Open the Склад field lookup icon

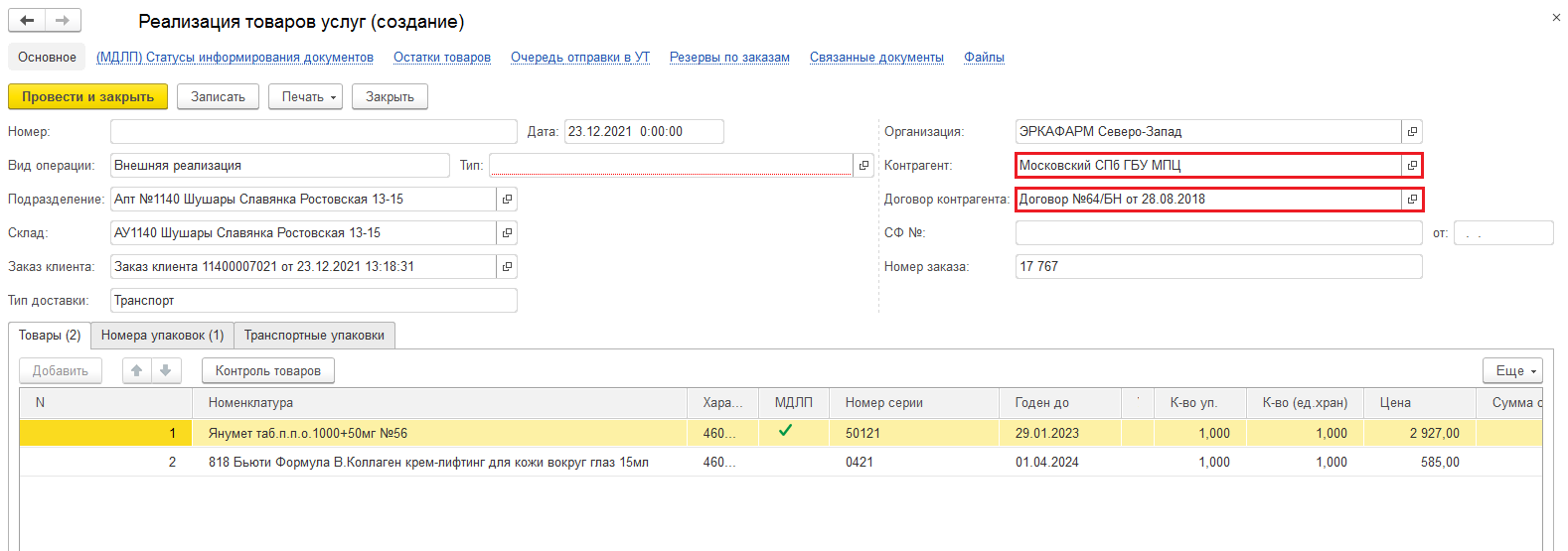507,233
